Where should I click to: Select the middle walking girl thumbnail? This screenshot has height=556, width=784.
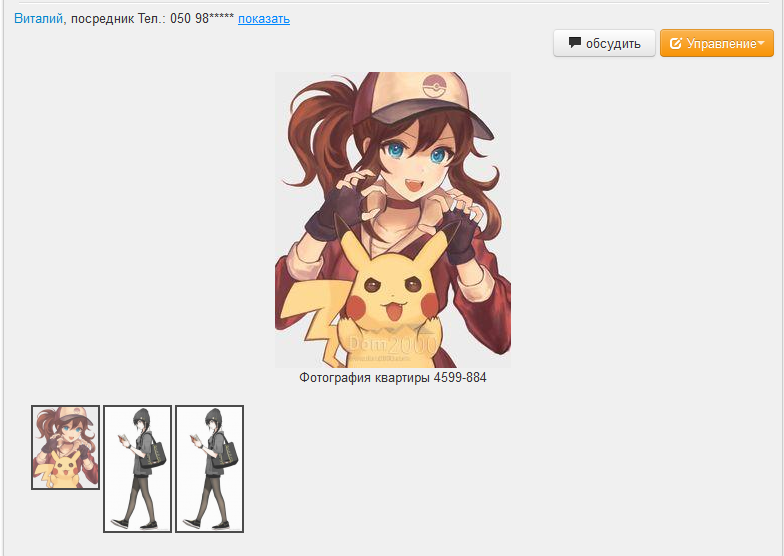click(138, 469)
